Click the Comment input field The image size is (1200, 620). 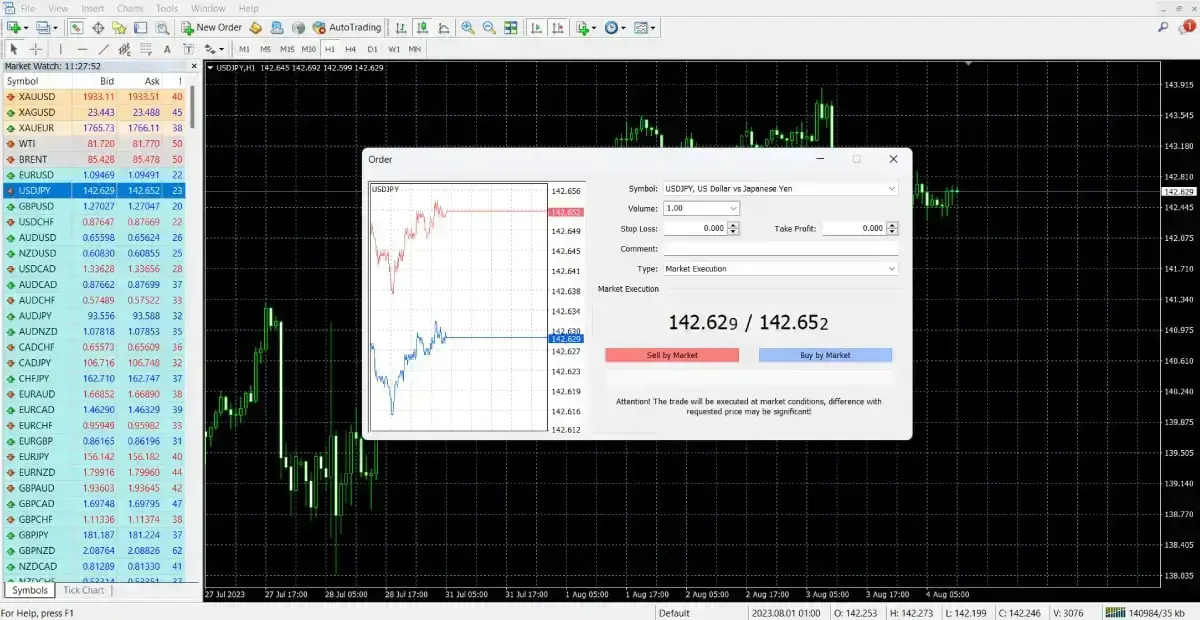pyautogui.click(x=780, y=249)
